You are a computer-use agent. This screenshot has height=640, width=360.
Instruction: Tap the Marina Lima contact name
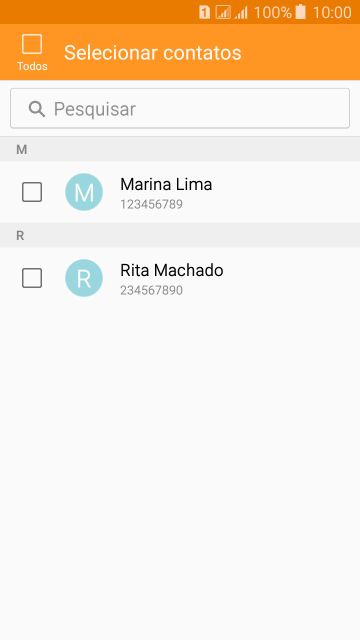[x=166, y=184]
